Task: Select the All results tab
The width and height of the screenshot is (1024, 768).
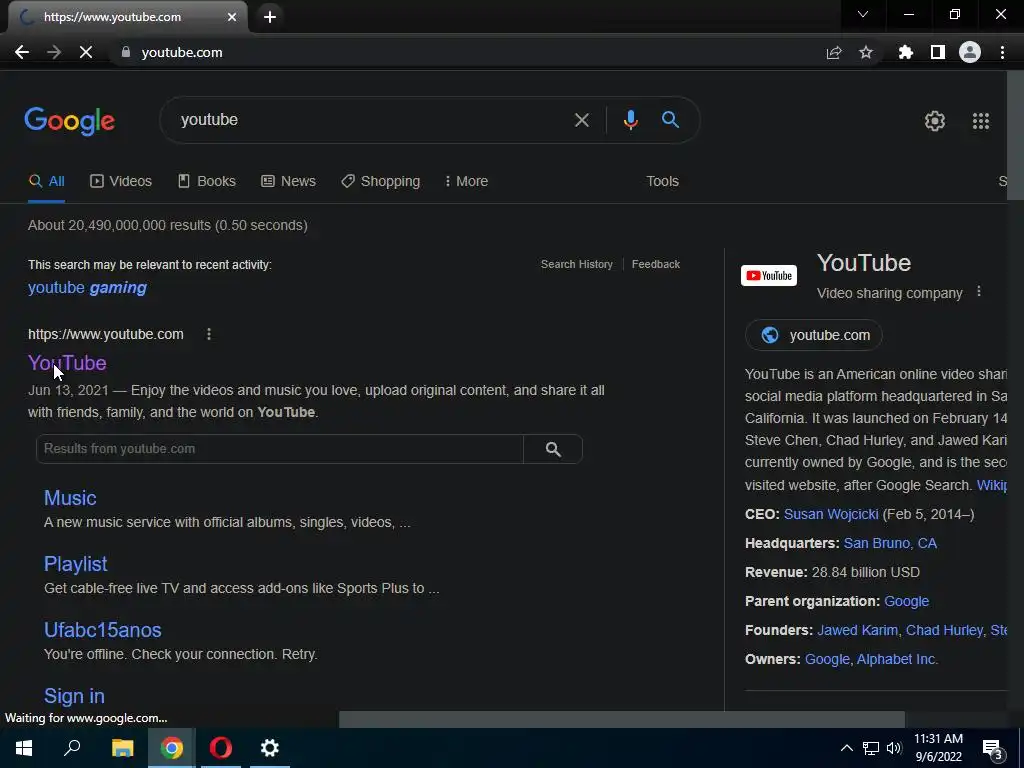Action: pyautogui.click(x=46, y=181)
